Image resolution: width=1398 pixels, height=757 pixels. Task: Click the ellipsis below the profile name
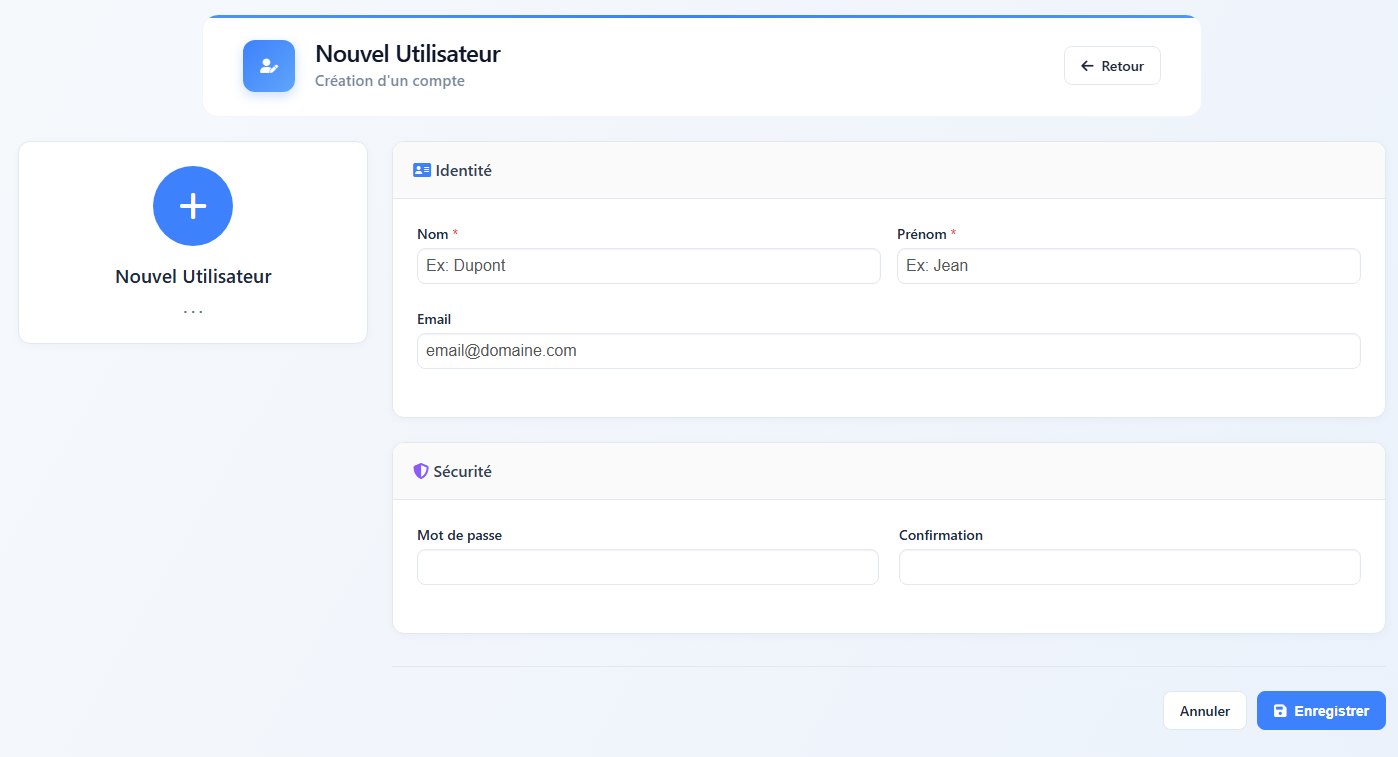[x=193, y=312]
